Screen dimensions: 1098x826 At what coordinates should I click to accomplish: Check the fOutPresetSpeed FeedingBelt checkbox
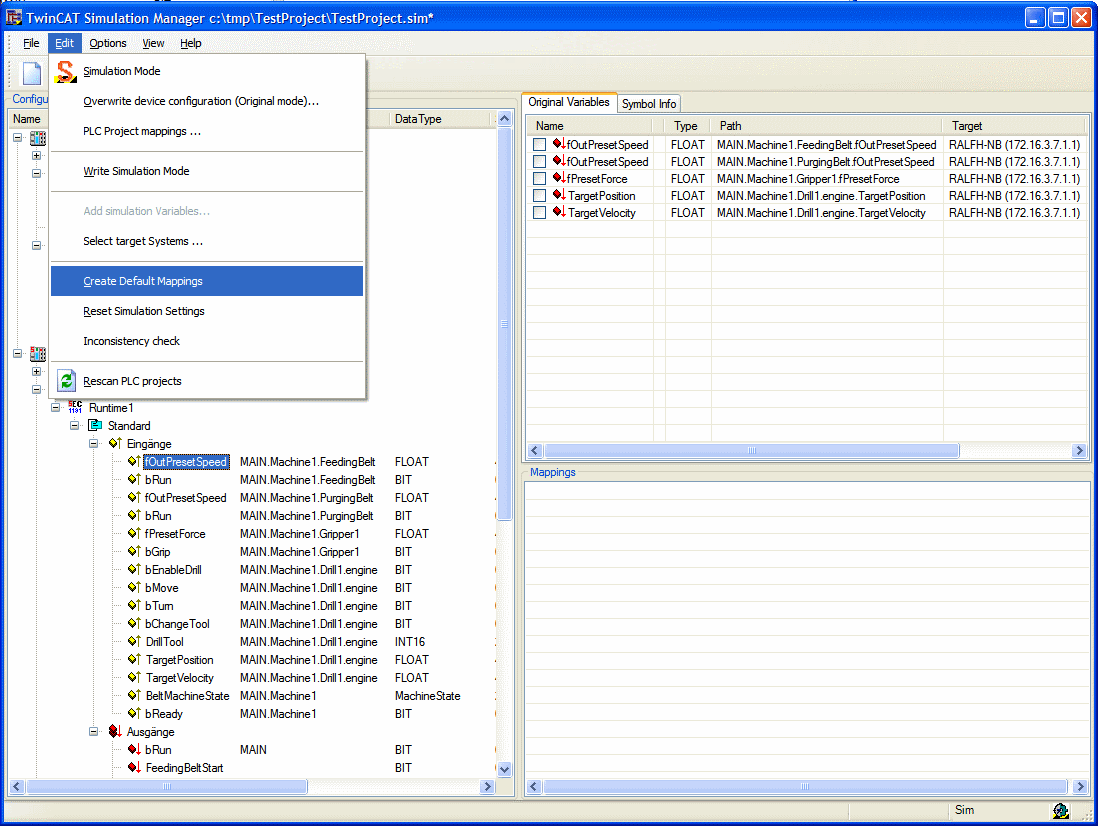coord(539,145)
